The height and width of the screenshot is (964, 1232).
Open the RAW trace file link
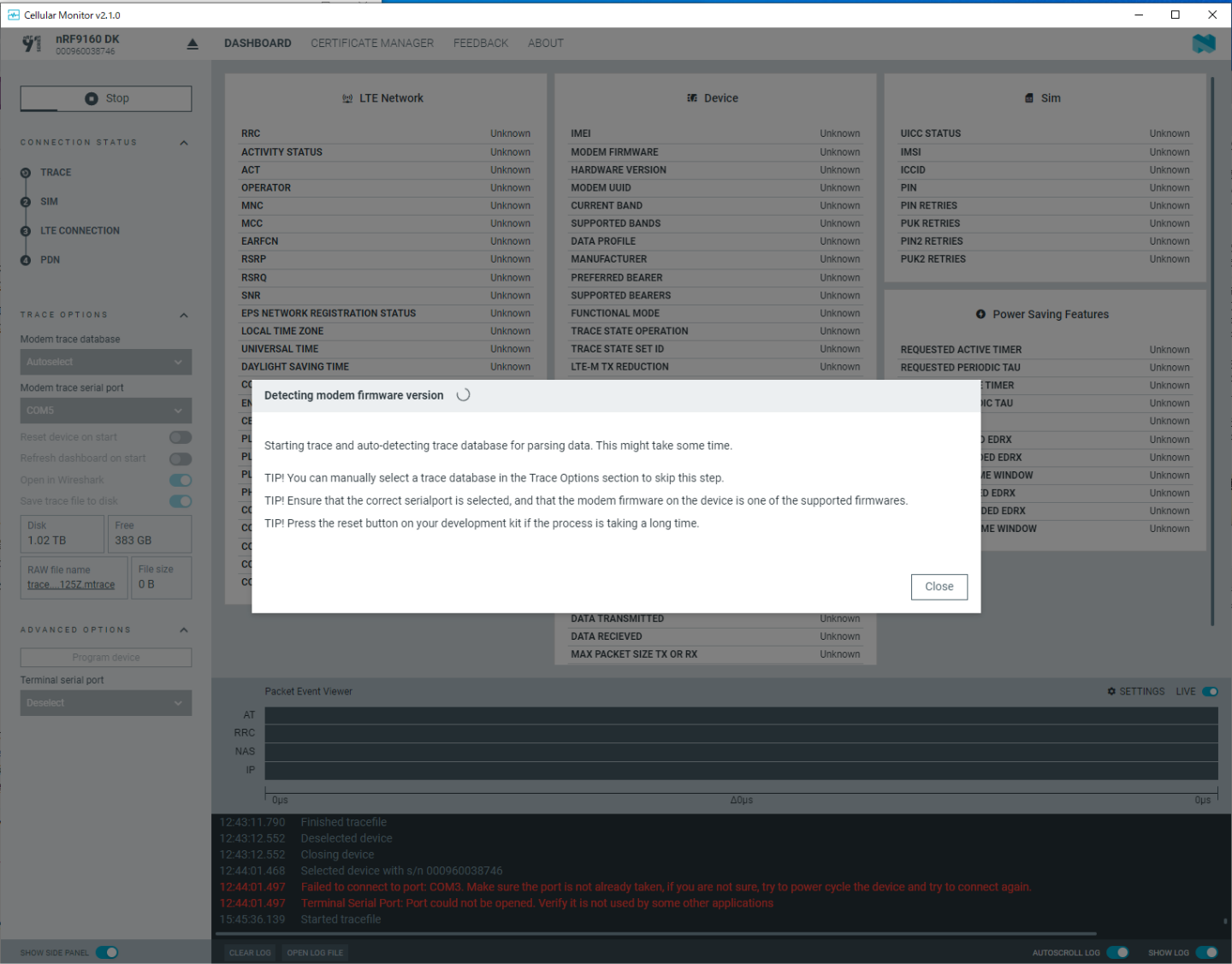(x=71, y=585)
